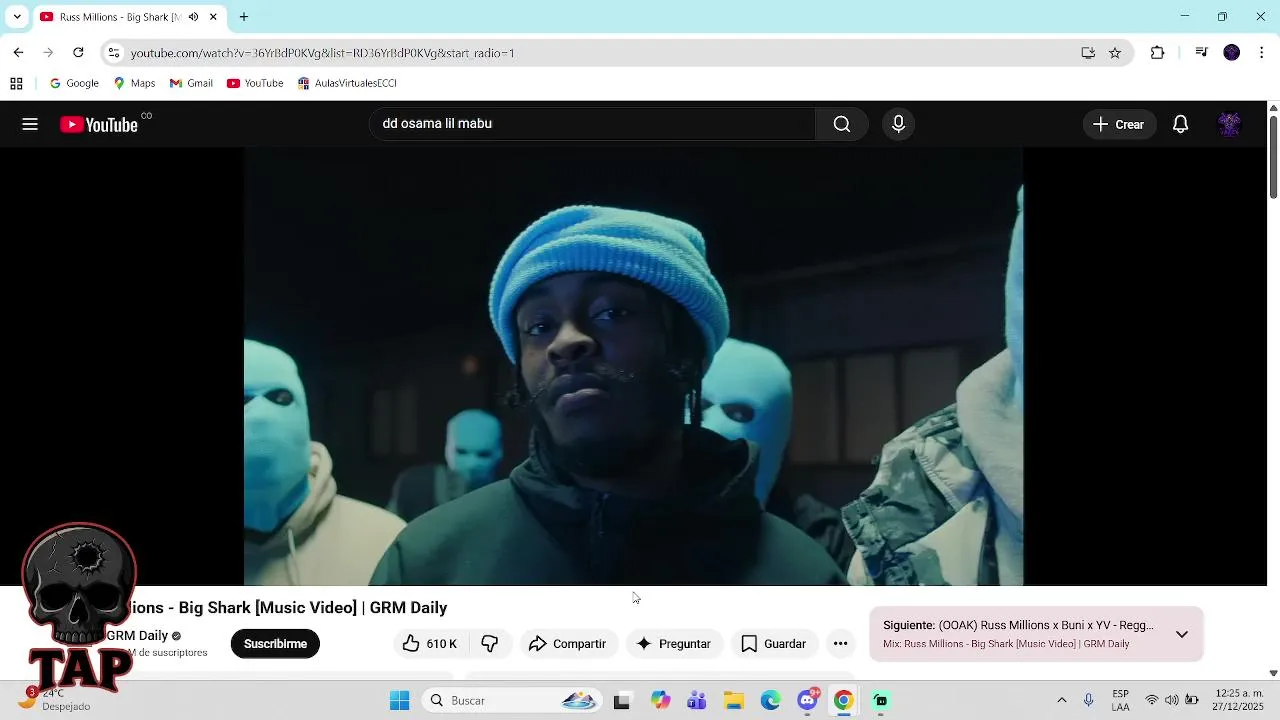Click the video player frame
Screen dimensions: 1280x720
[633, 366]
